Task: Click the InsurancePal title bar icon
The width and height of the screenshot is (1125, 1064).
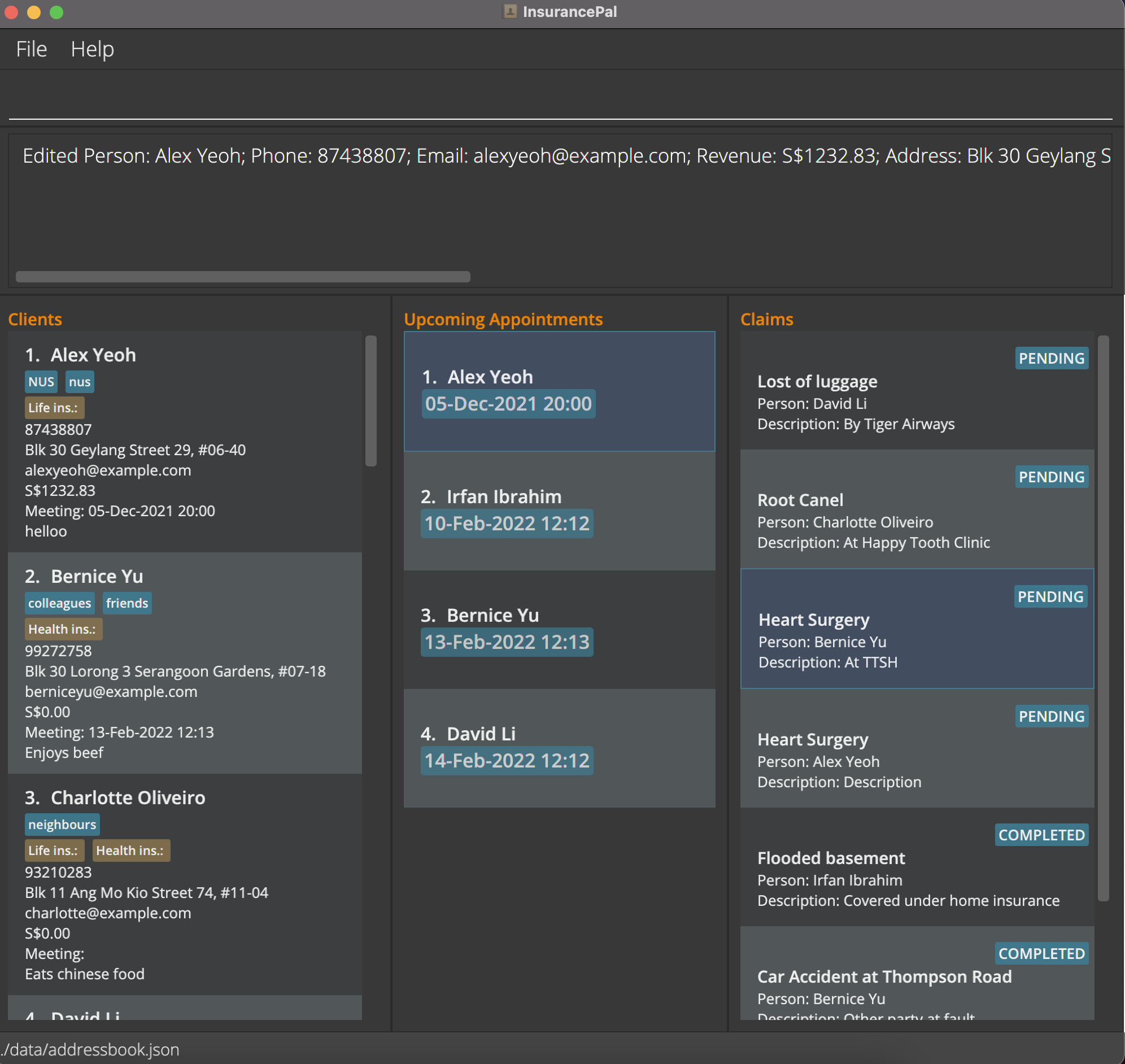Action: tap(510, 12)
